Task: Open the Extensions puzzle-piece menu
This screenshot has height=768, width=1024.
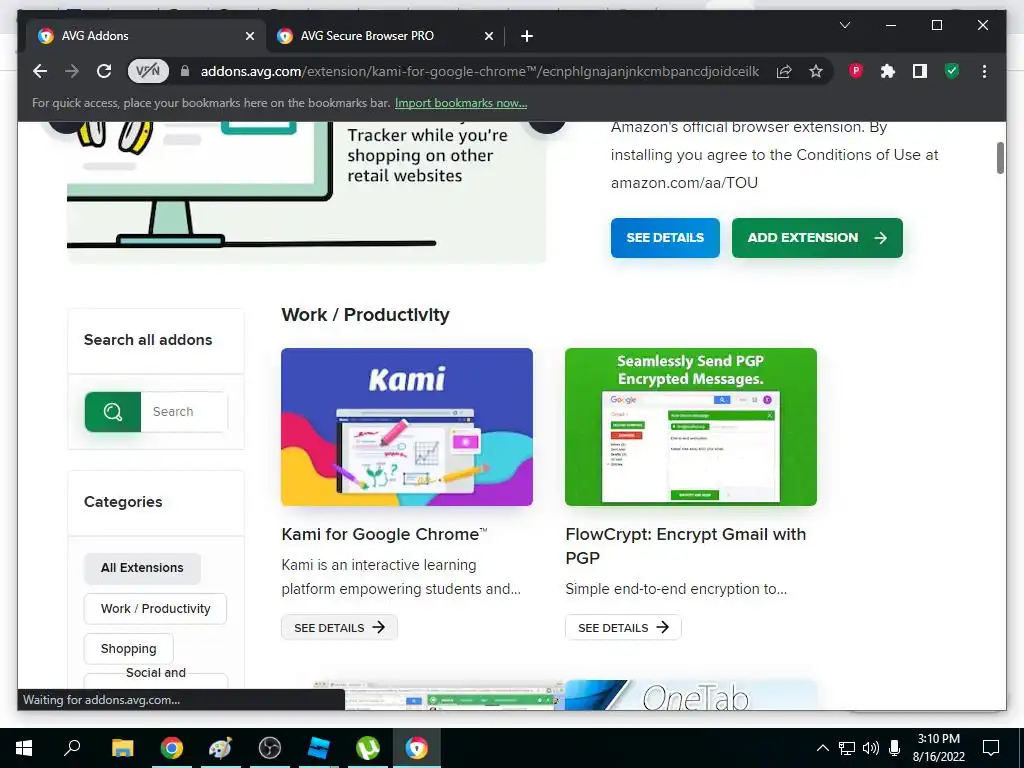Action: [x=888, y=71]
